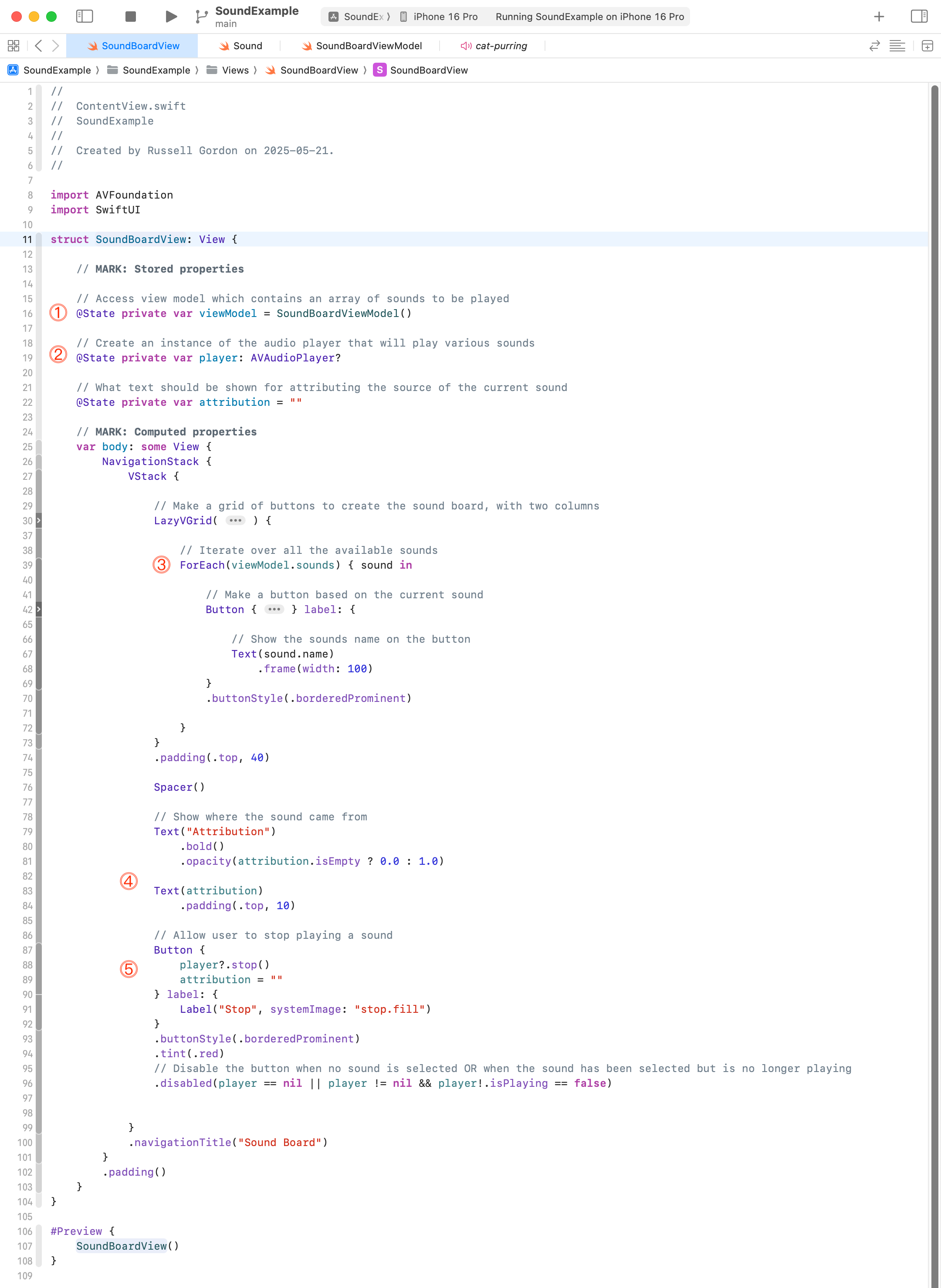Open the iPhone 16 Pro destination selector
This screenshot has height=1288, width=941.
click(x=439, y=17)
